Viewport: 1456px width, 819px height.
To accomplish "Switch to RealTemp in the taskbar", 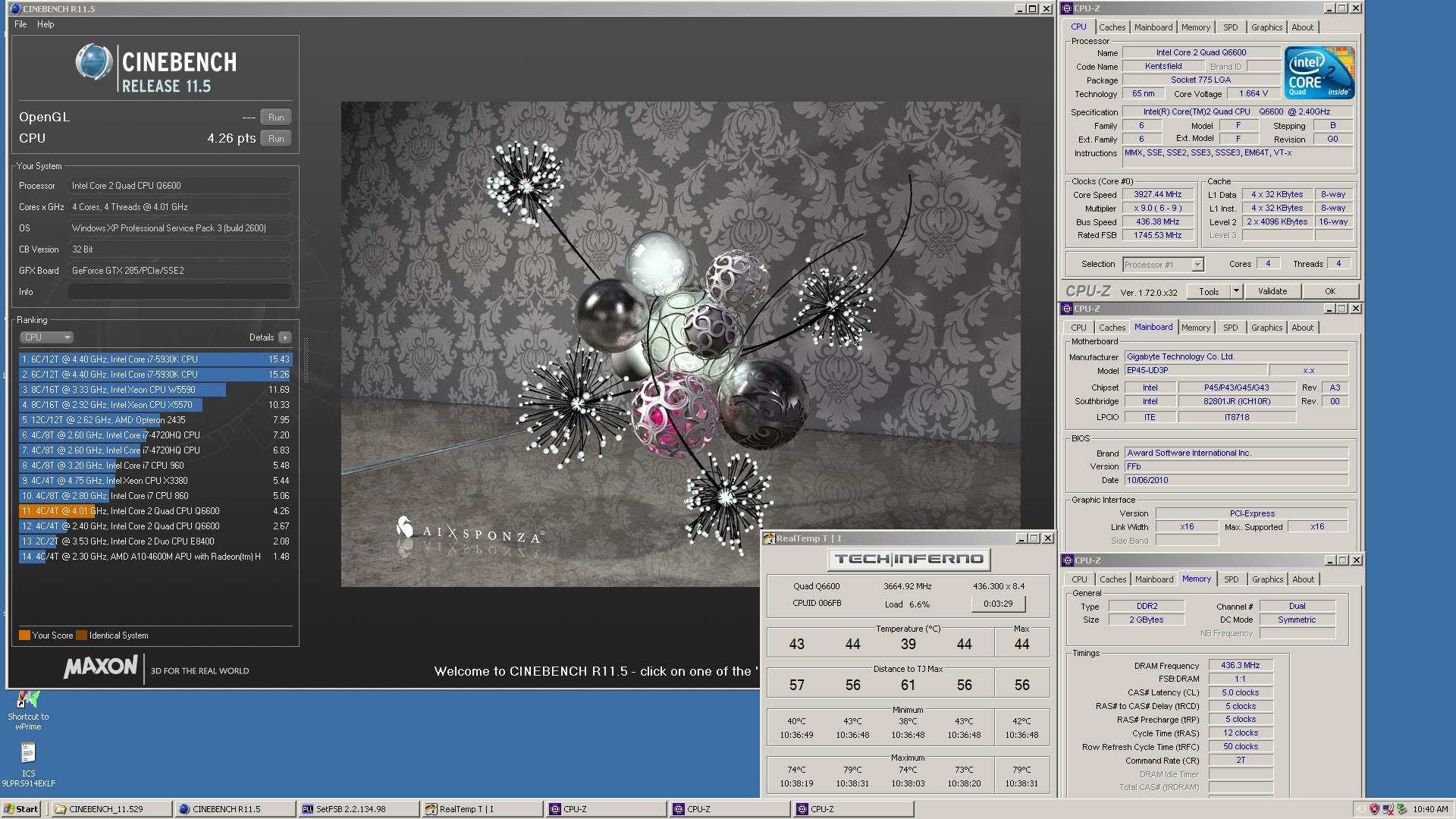I will (x=482, y=809).
